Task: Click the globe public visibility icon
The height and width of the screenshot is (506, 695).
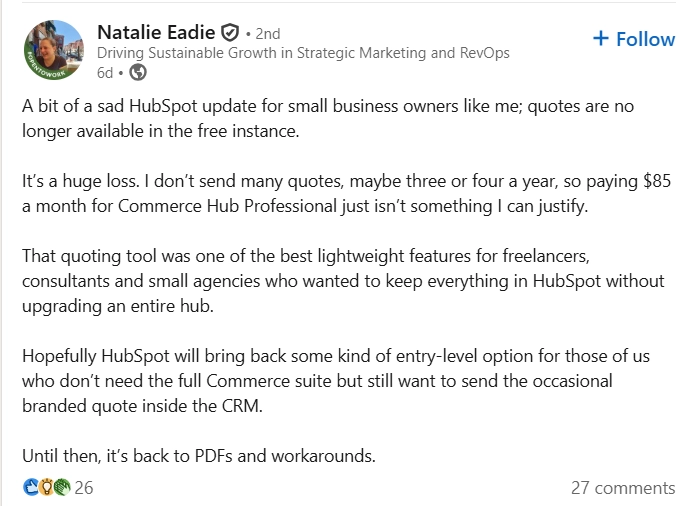Action: 139,72
